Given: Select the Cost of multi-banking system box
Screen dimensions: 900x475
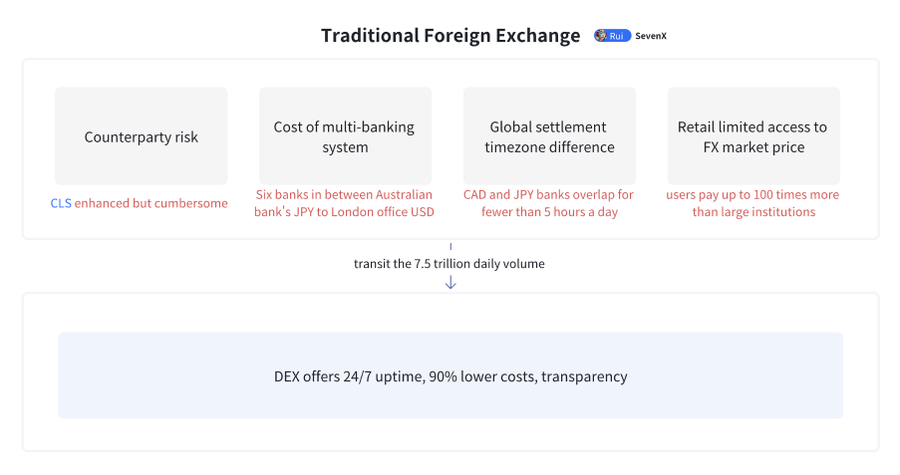Looking at the screenshot, I should coord(345,136).
